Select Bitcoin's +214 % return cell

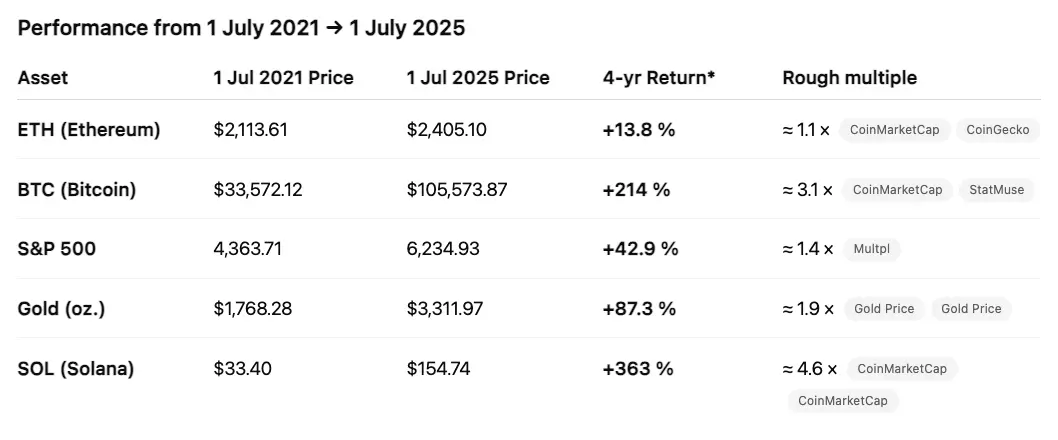coord(636,190)
